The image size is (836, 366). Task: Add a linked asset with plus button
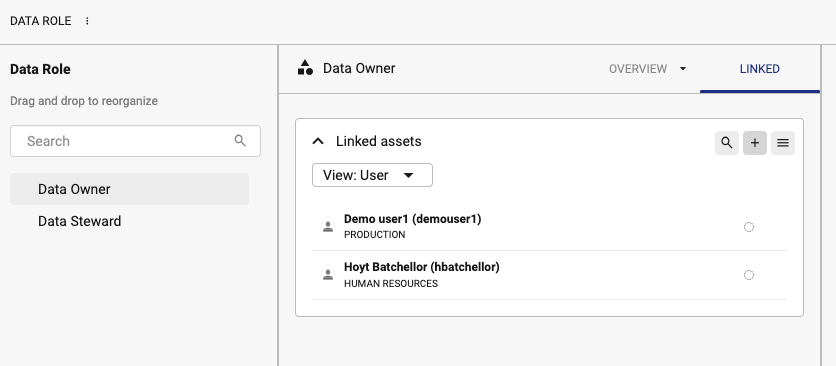point(755,143)
